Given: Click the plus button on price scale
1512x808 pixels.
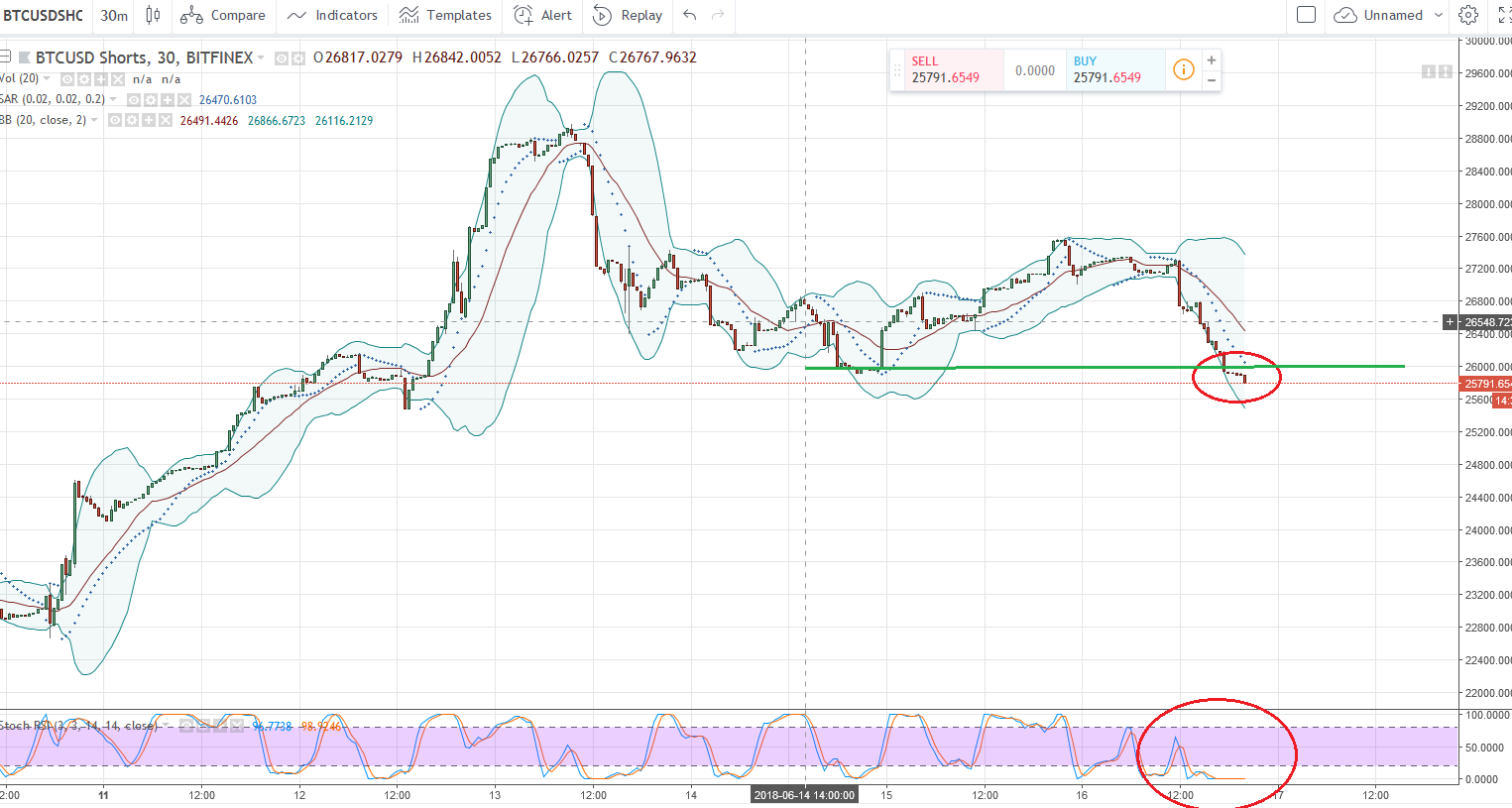Looking at the screenshot, I should click(x=1451, y=322).
